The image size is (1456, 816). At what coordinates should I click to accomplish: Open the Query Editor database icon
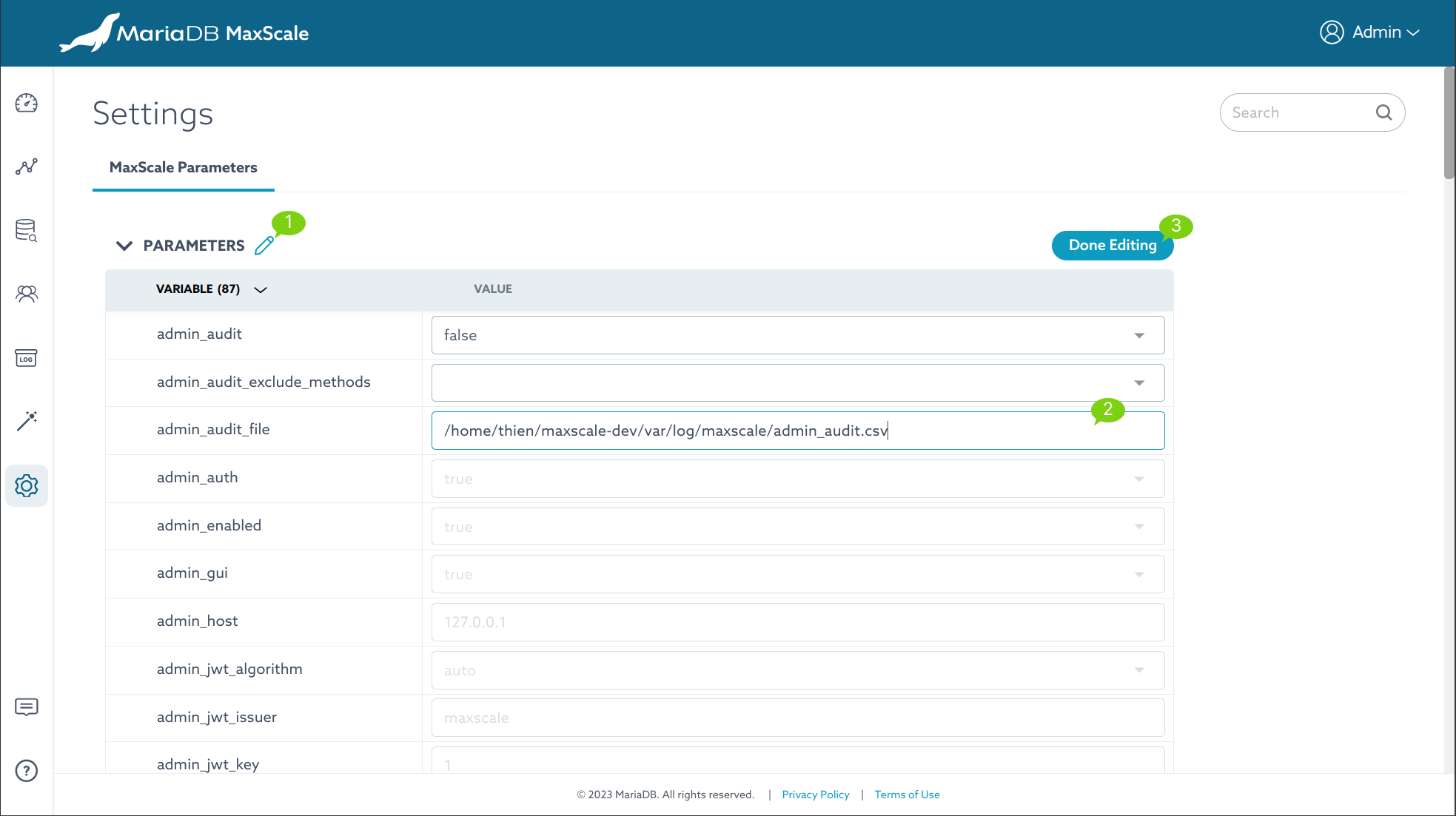27,230
